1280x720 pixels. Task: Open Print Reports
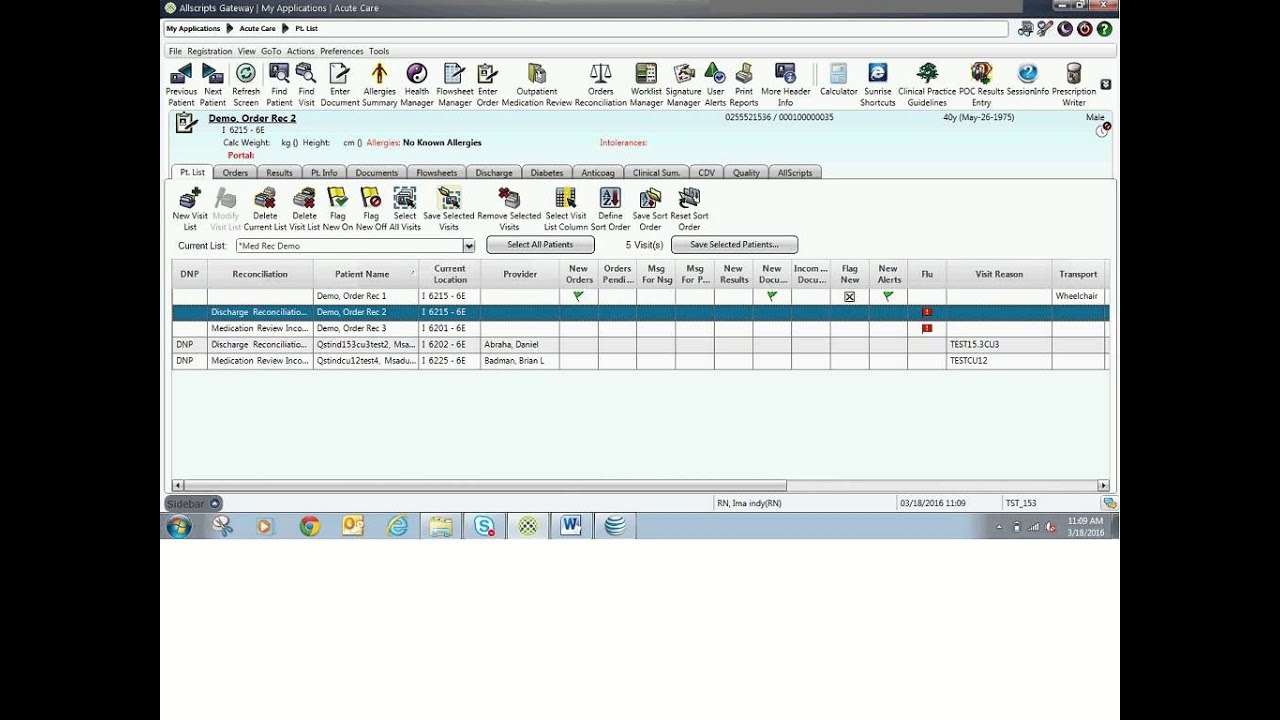coord(744,84)
